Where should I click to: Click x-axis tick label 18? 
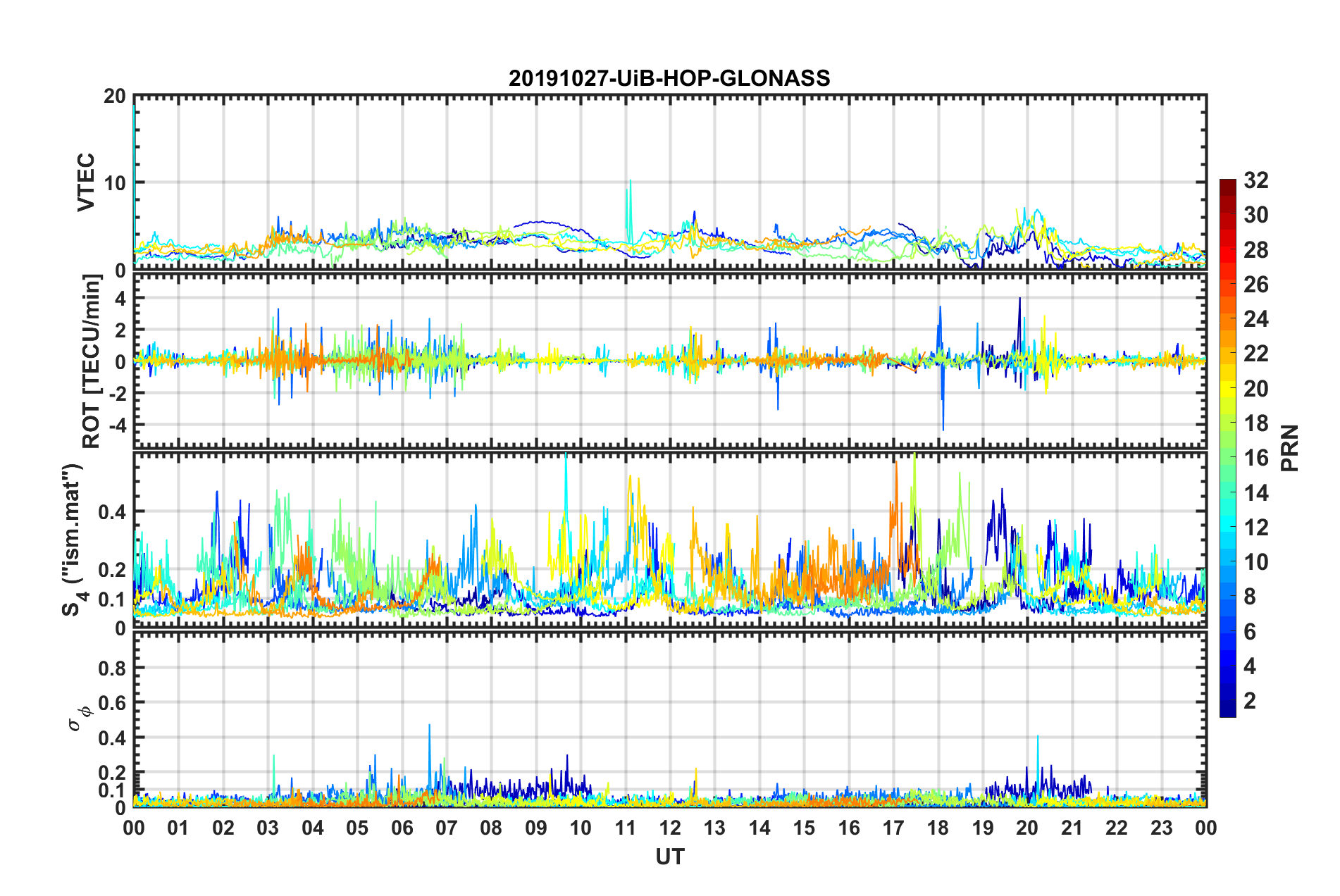coord(938,828)
